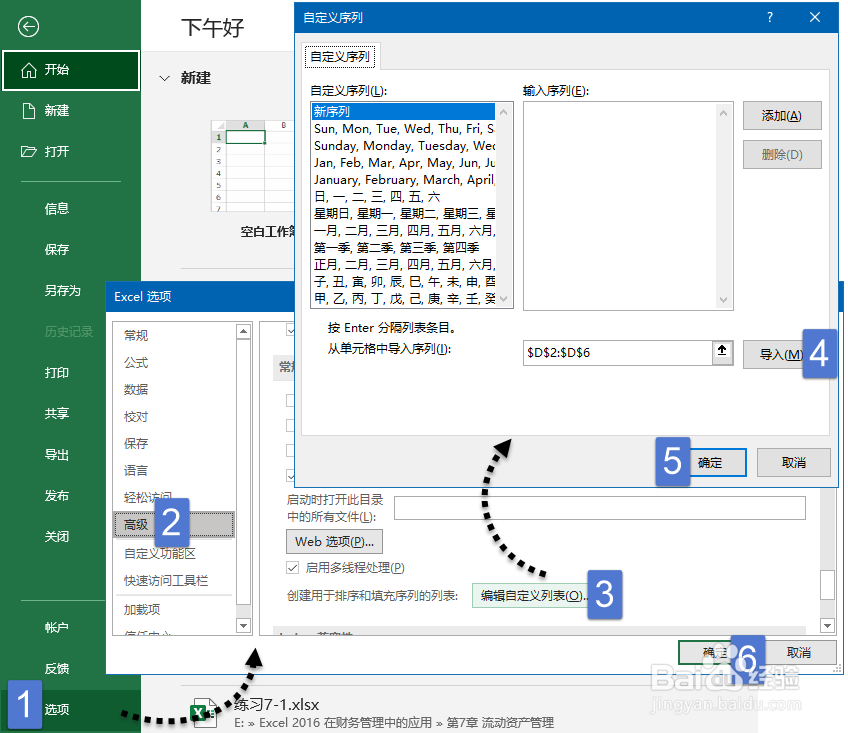Select 保存 in Excel 选项 categories
The image size is (848, 733).
click(136, 444)
